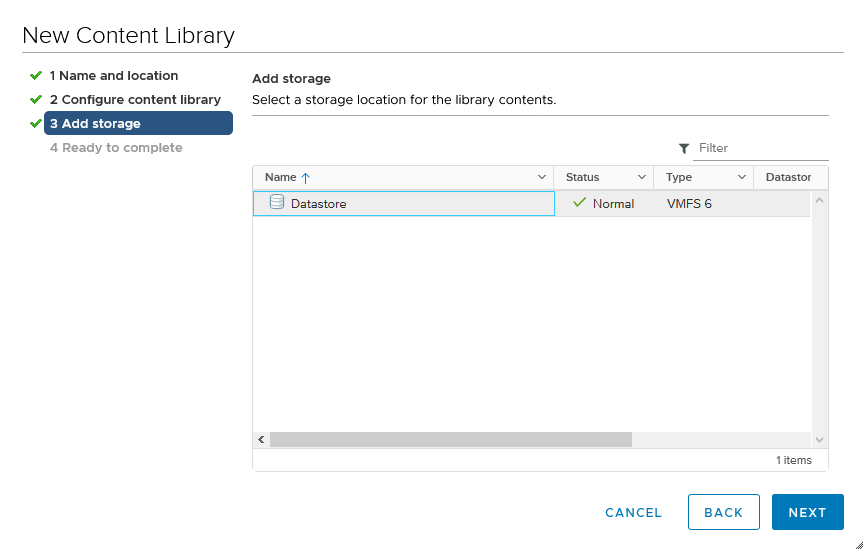
Task: Click the table's left horizontal scroll arrow
Action: click(261, 440)
